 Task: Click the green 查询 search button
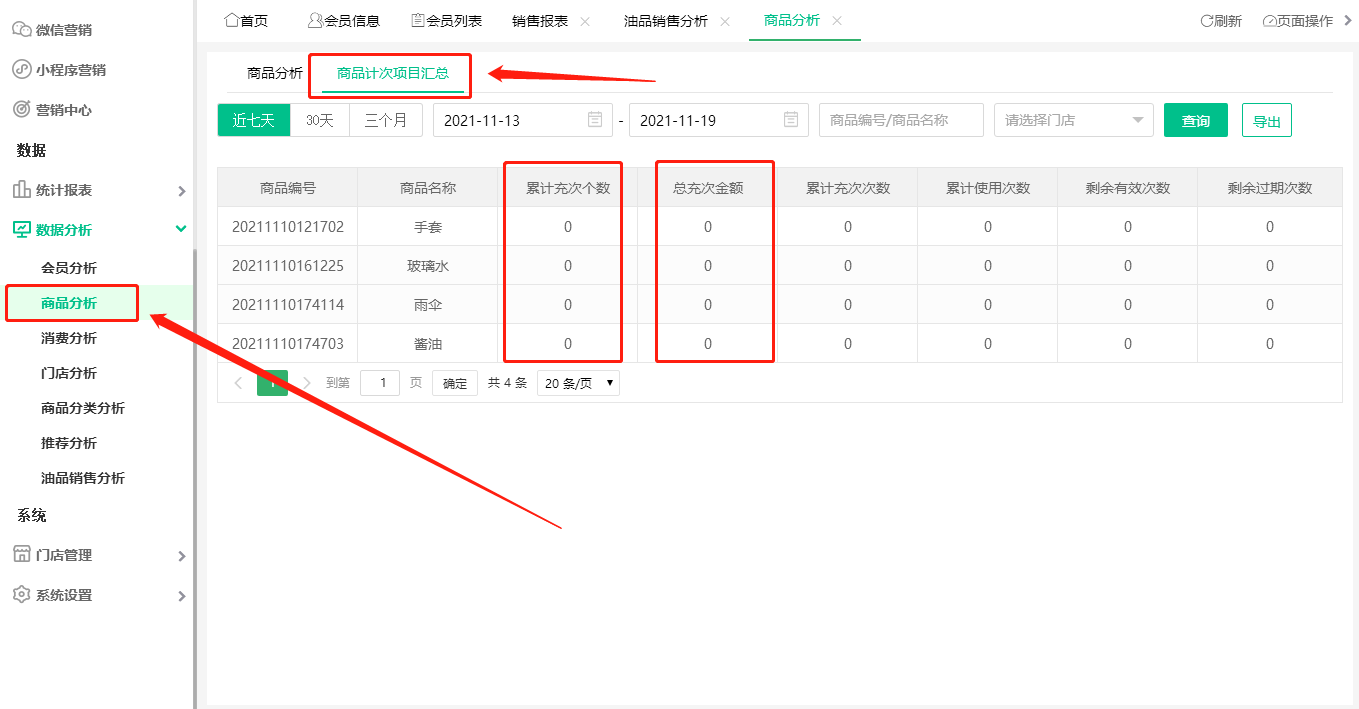click(1195, 119)
